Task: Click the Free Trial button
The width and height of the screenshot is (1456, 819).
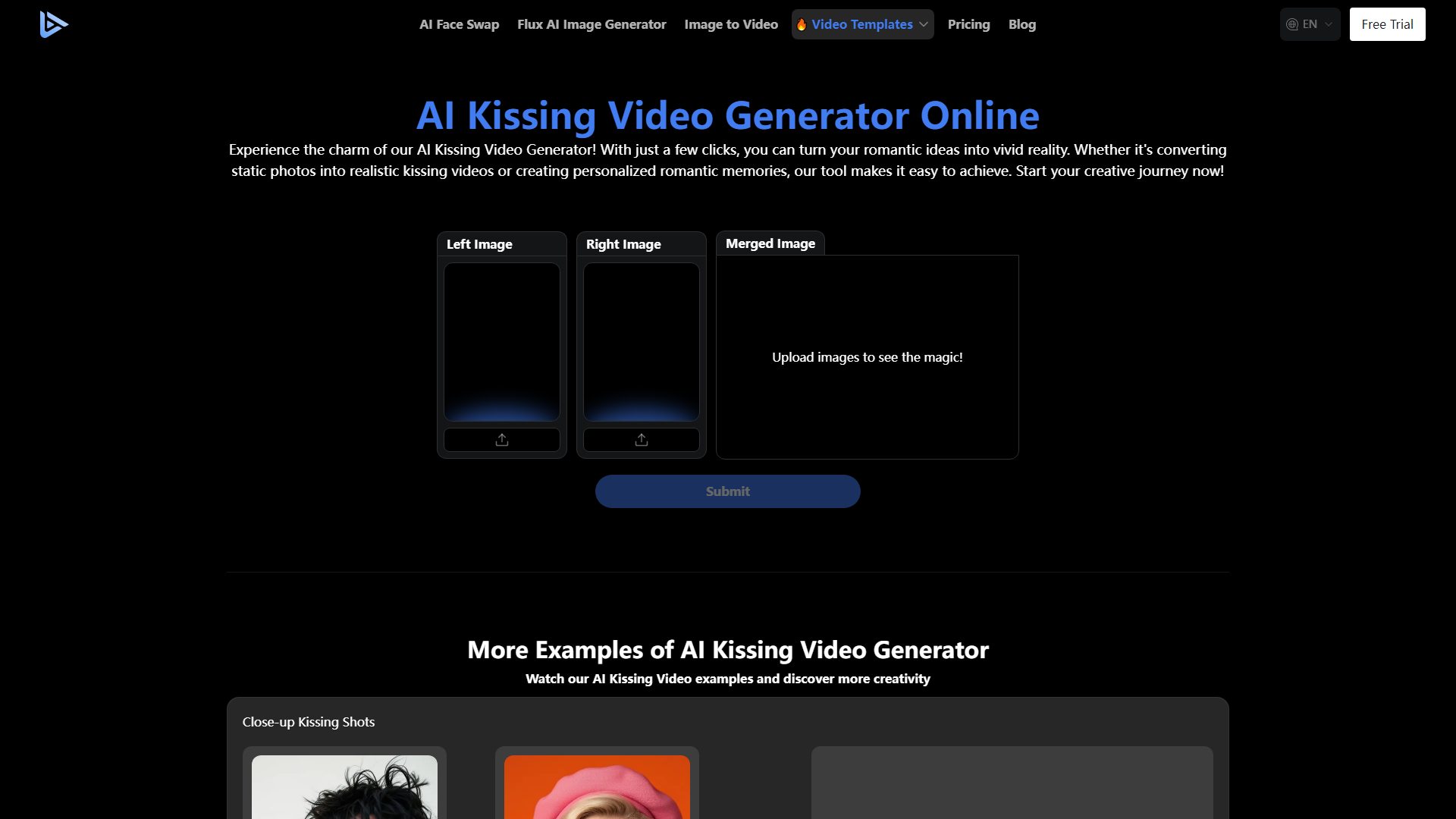Action: click(x=1388, y=24)
